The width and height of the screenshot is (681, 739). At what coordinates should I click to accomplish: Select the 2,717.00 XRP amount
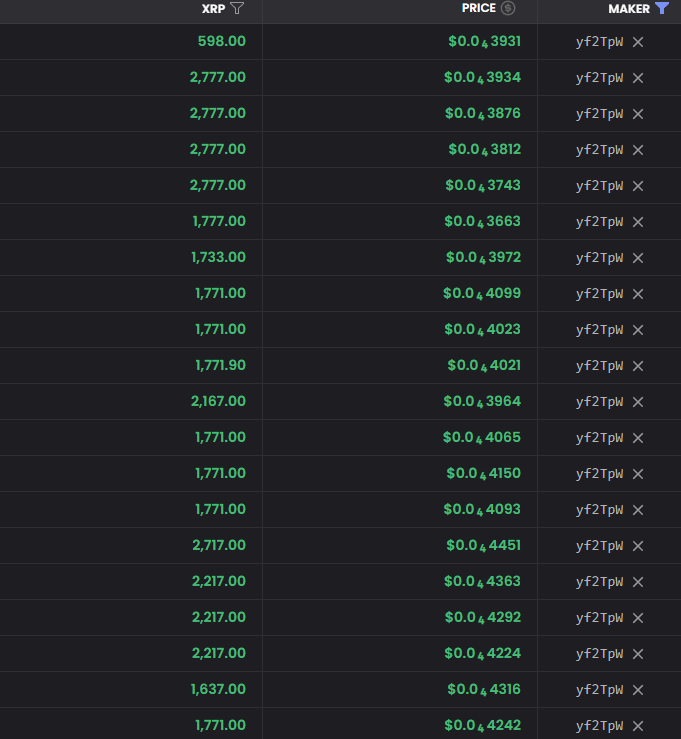219,545
